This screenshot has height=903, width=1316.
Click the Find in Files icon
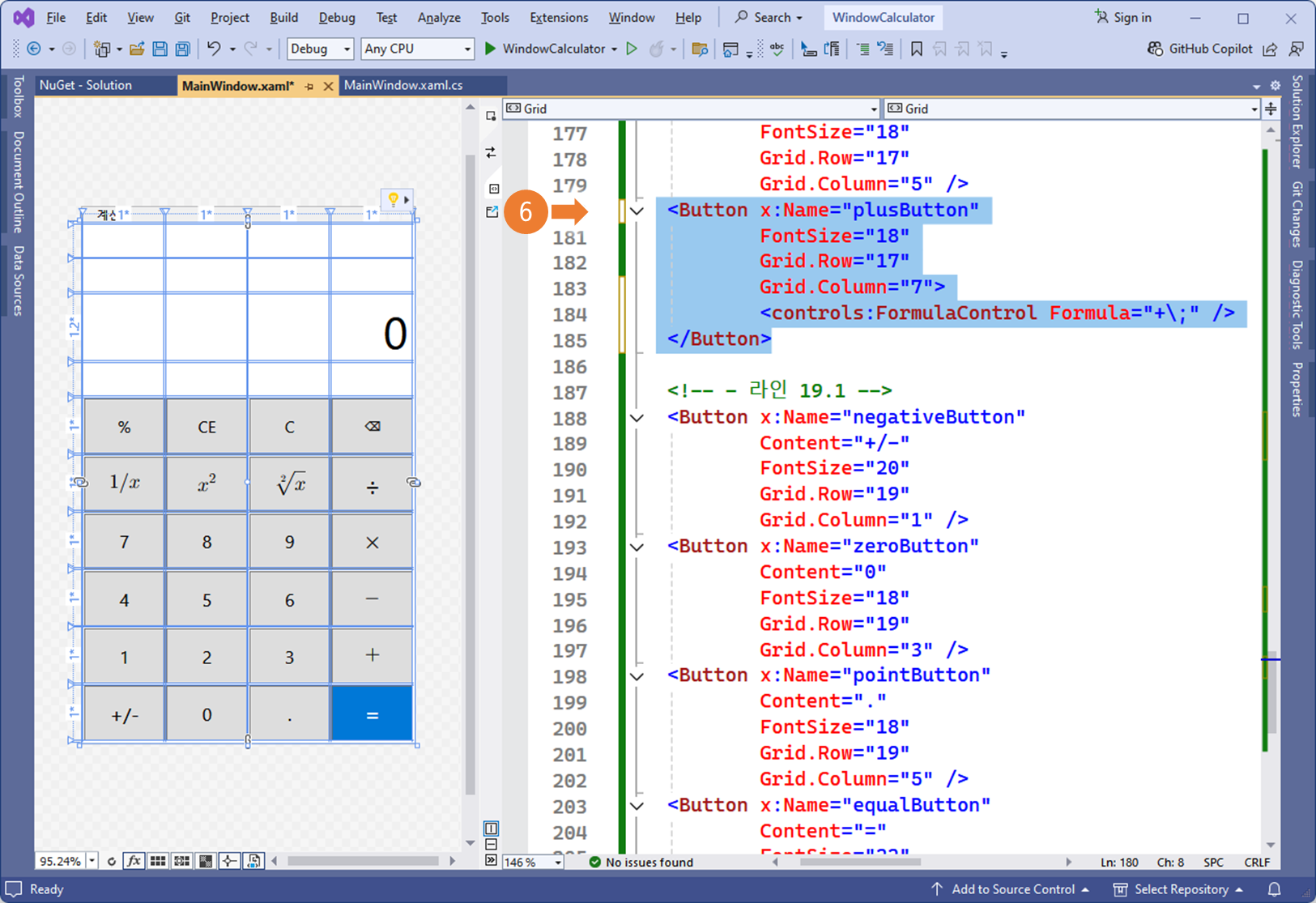point(700,49)
